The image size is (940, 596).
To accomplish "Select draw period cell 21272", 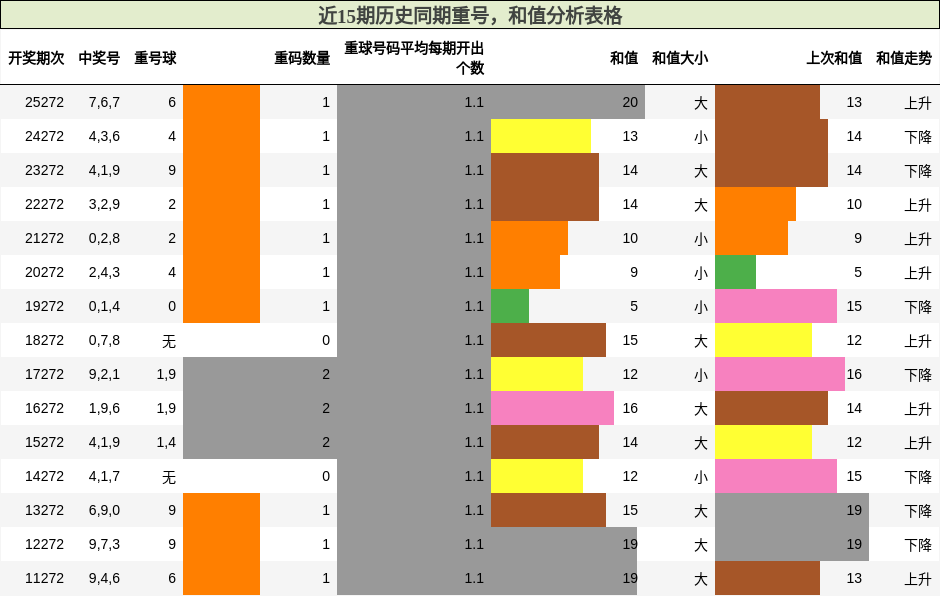I will click(x=44, y=239).
